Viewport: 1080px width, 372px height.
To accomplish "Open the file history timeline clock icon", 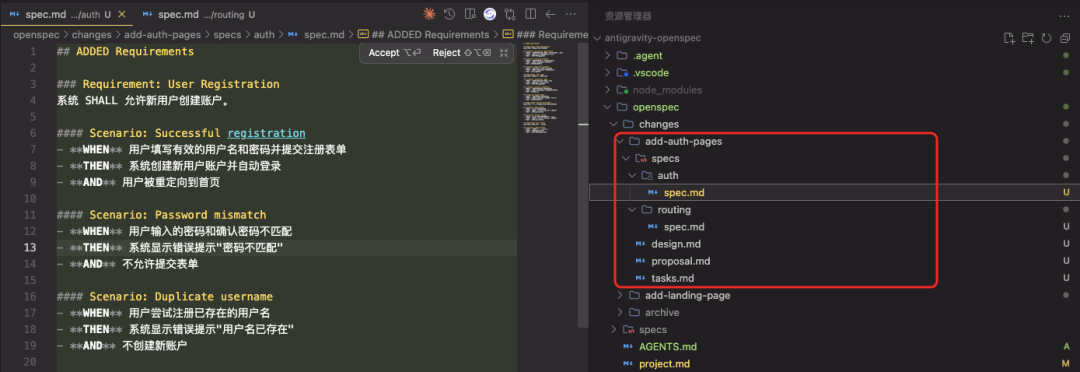I will click(449, 14).
